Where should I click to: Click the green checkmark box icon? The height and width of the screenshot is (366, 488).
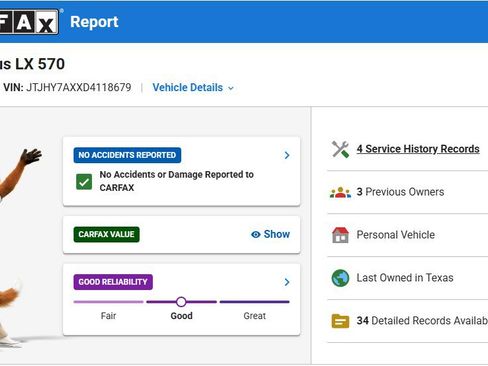84,182
